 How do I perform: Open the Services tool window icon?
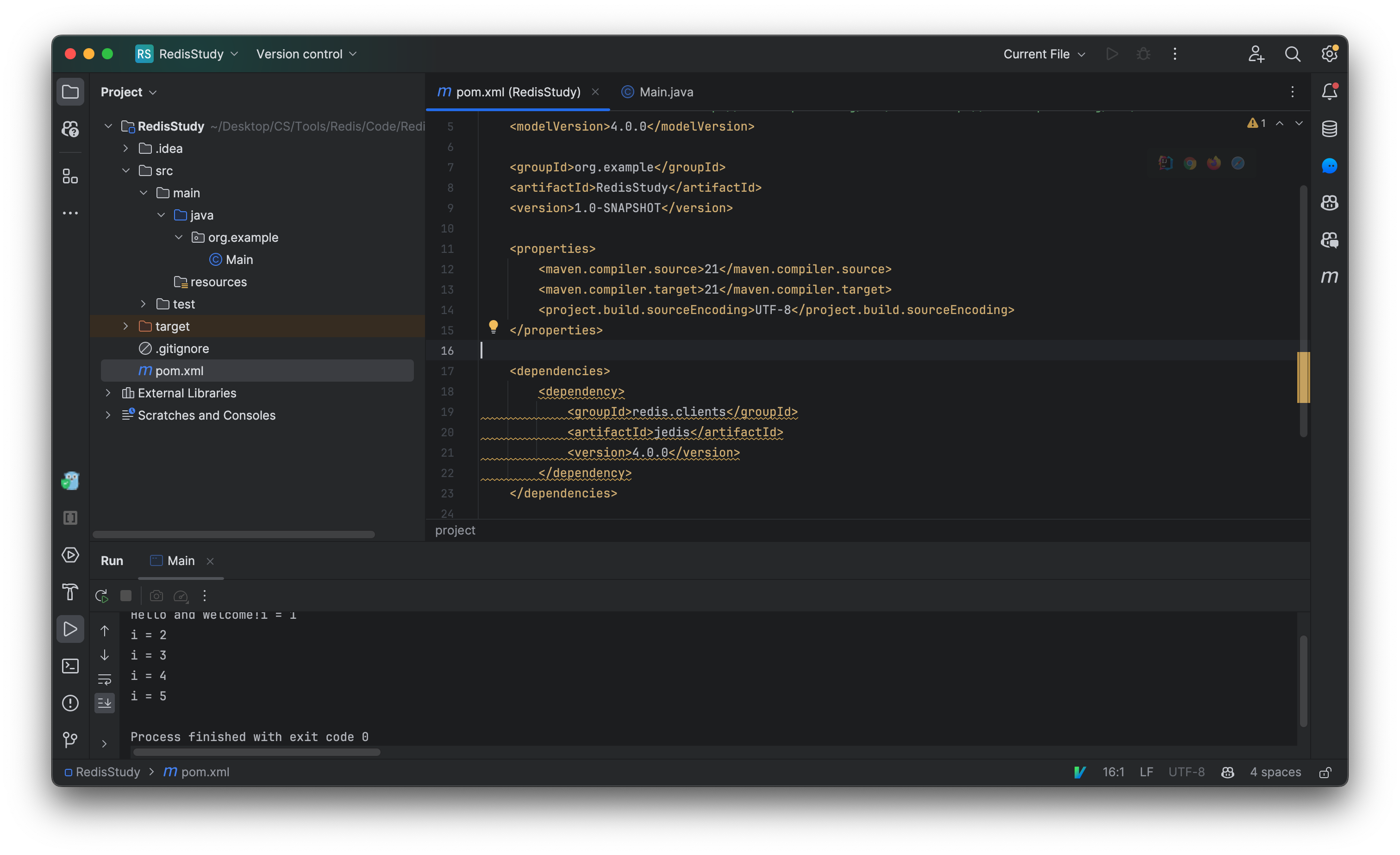[70, 555]
